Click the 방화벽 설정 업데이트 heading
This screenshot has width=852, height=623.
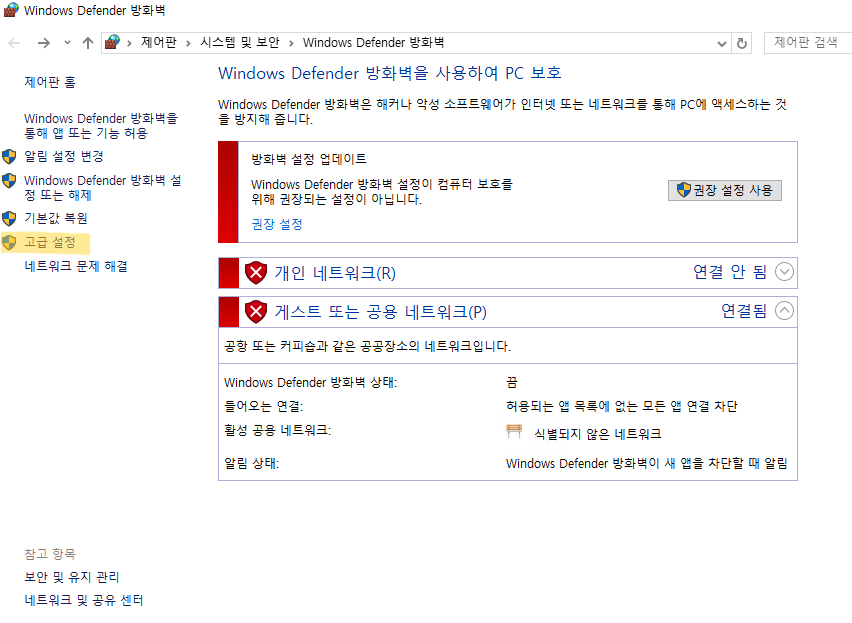click(x=309, y=159)
